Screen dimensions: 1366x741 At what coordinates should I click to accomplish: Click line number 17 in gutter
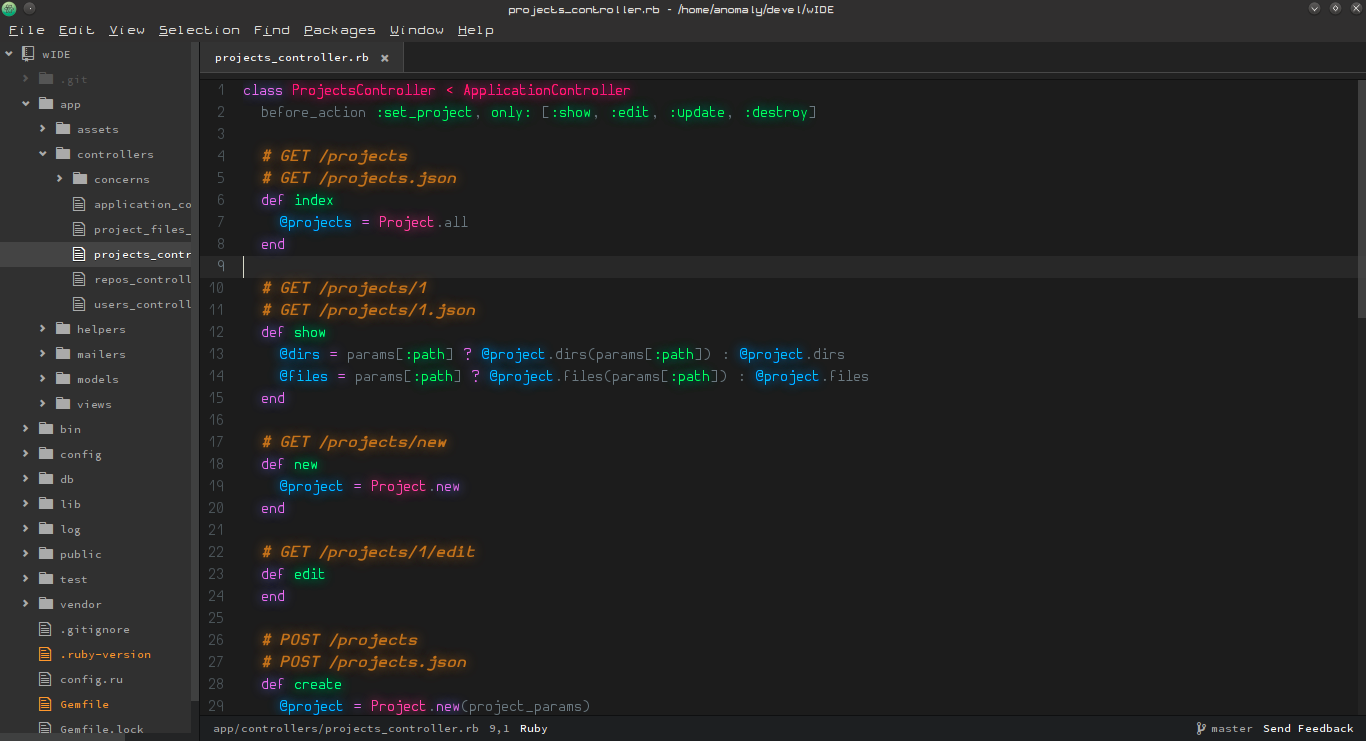pos(217,442)
